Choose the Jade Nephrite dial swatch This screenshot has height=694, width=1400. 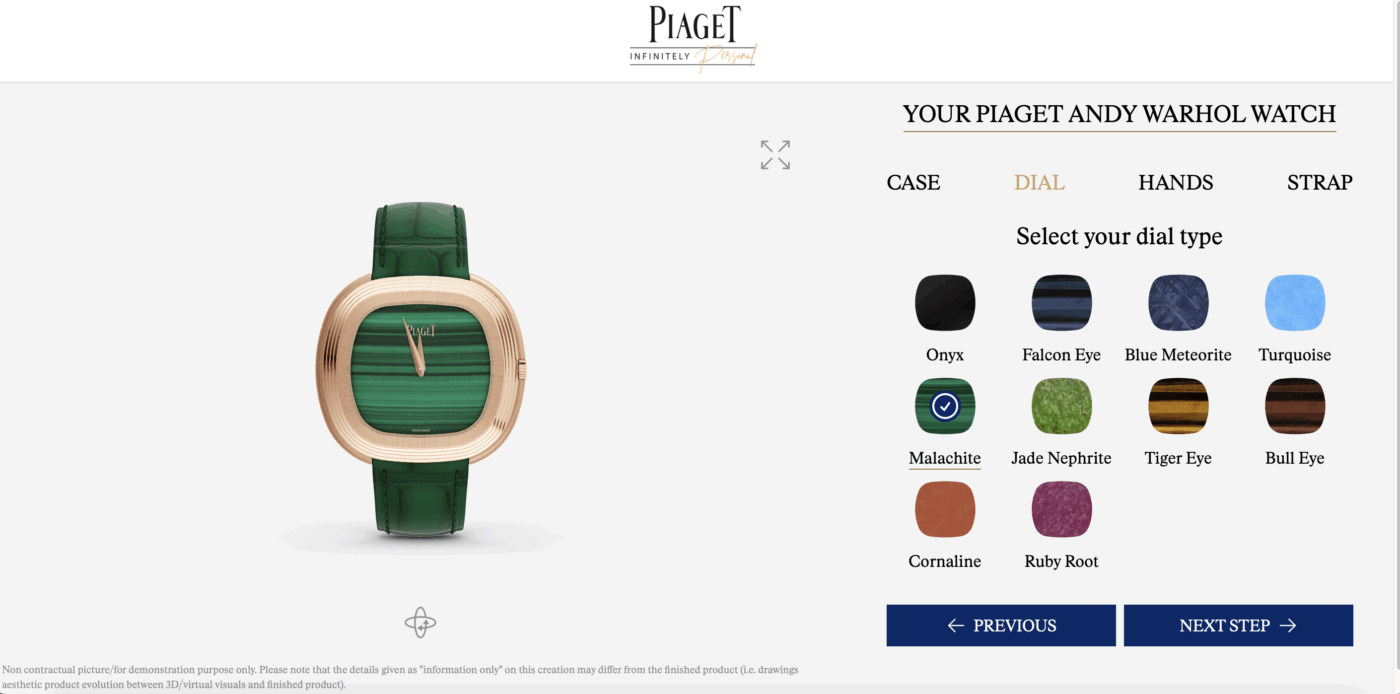coord(1061,406)
